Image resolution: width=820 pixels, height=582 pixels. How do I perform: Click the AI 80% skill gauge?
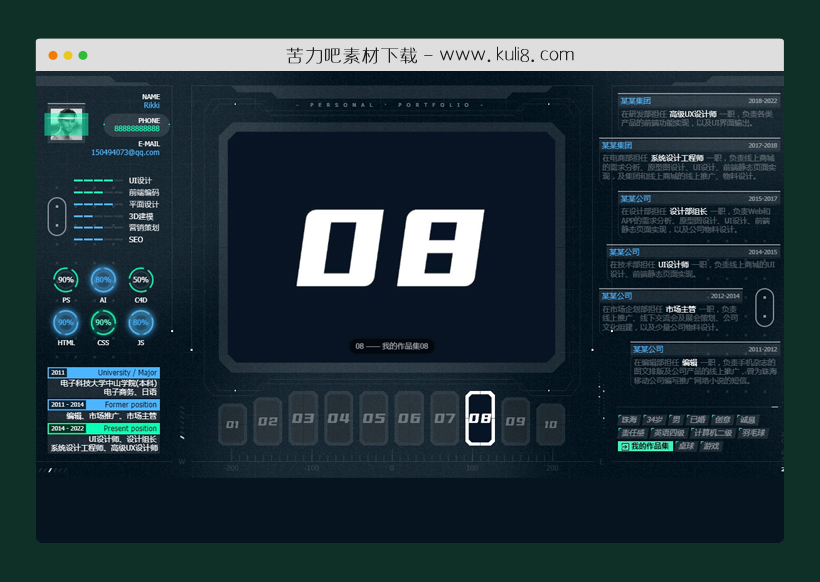tap(103, 280)
